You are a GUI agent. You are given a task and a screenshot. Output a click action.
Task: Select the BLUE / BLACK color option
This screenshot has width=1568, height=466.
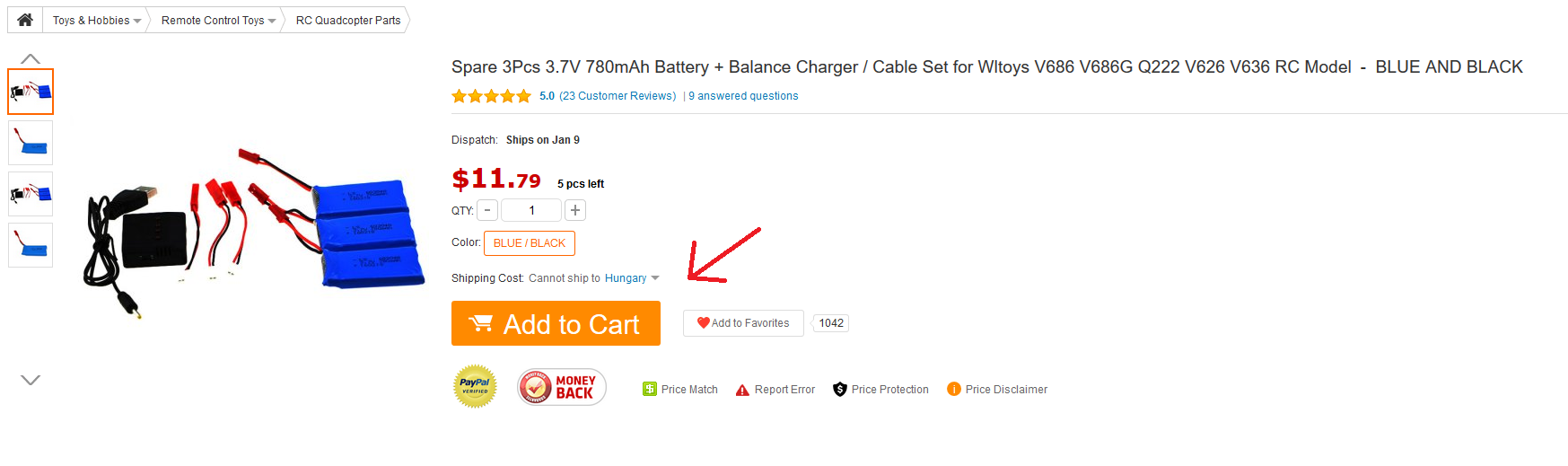530,243
